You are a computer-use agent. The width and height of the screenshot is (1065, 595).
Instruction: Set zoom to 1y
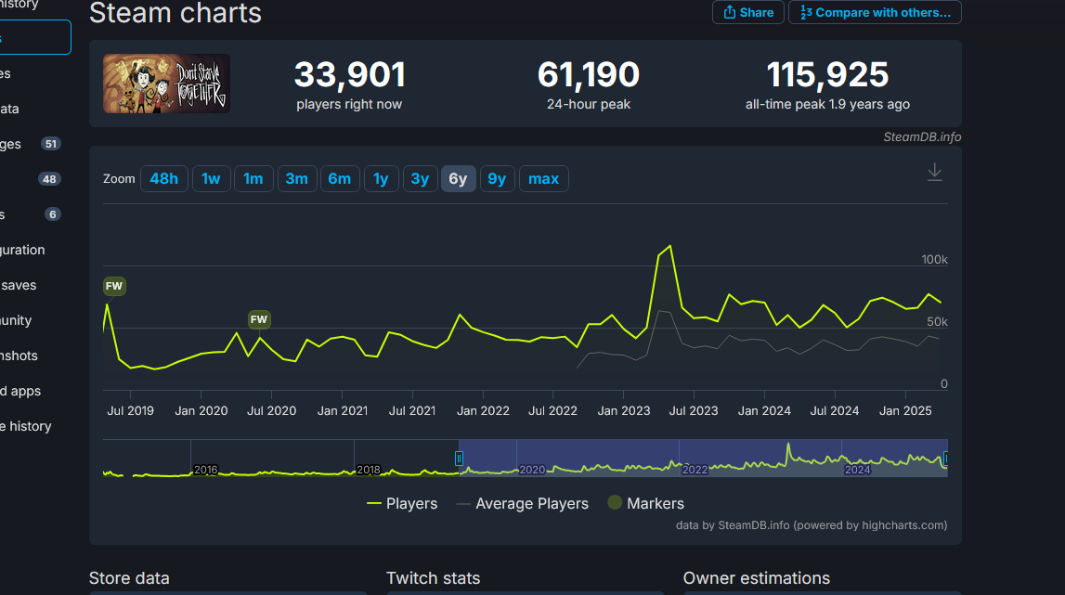click(x=381, y=179)
